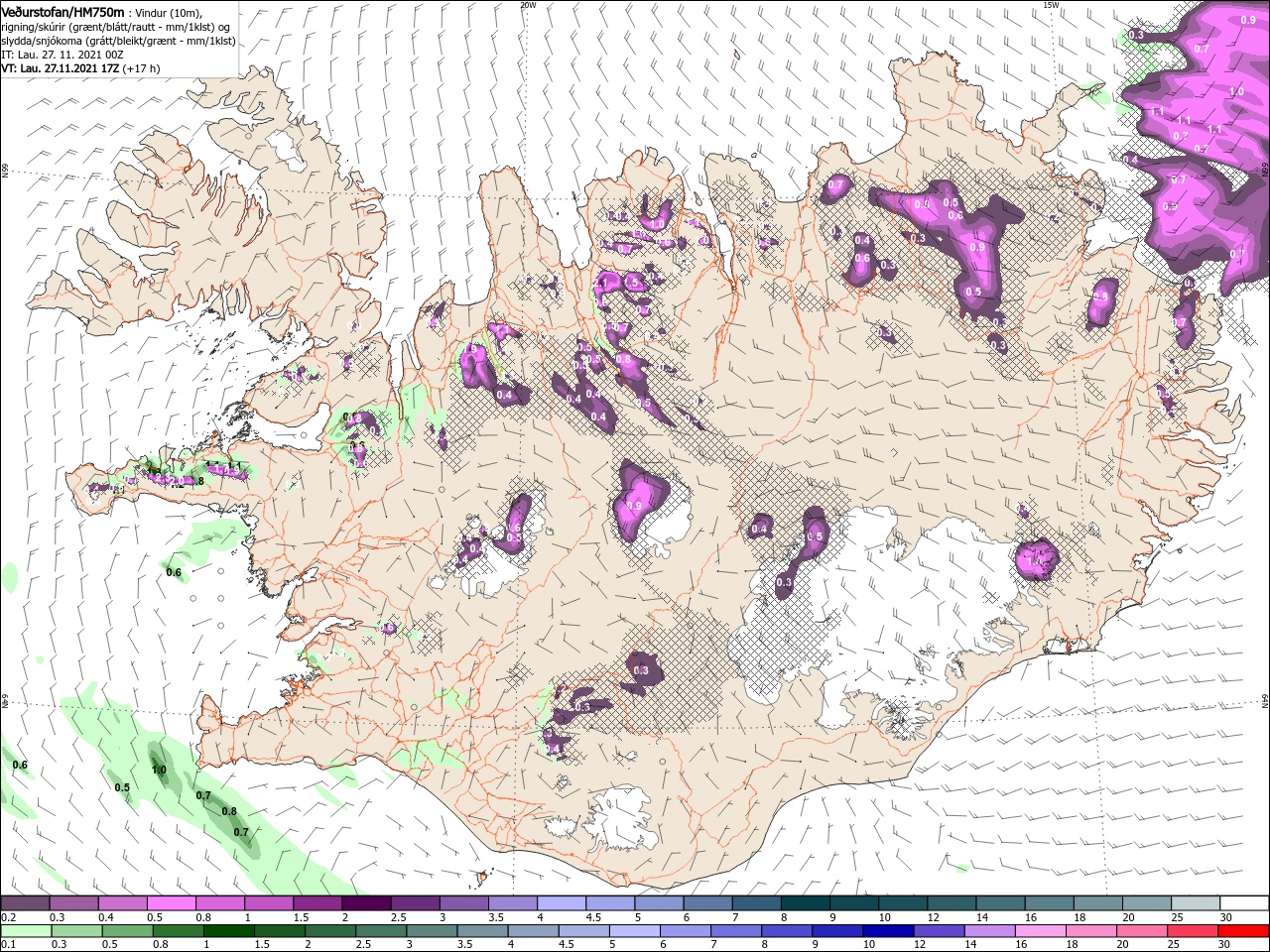
Task: Pick the bright pink swatch above the 0.5 legend label
Action: [172, 903]
